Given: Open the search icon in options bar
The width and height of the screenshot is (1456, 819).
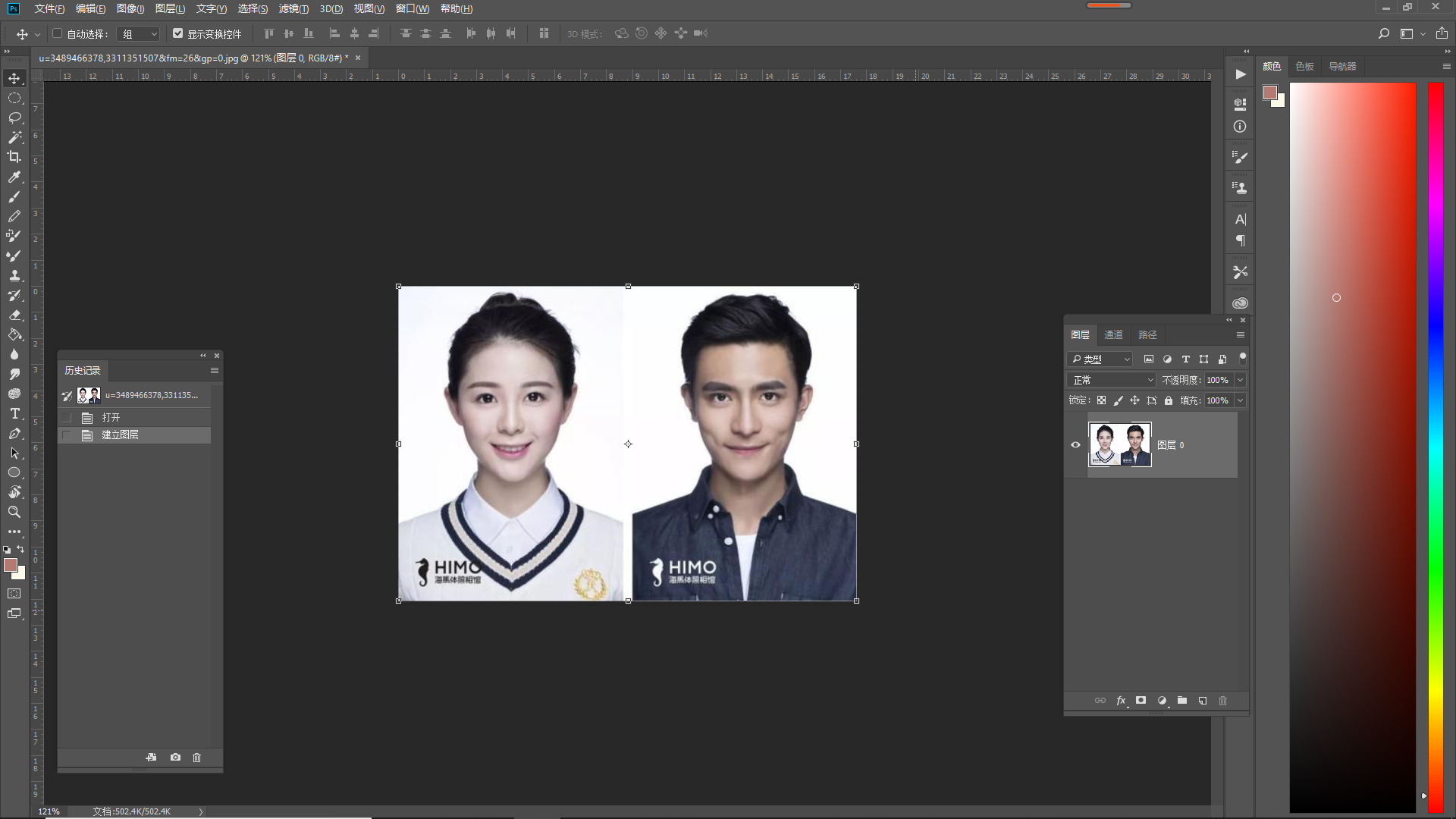Looking at the screenshot, I should pyautogui.click(x=1384, y=33).
